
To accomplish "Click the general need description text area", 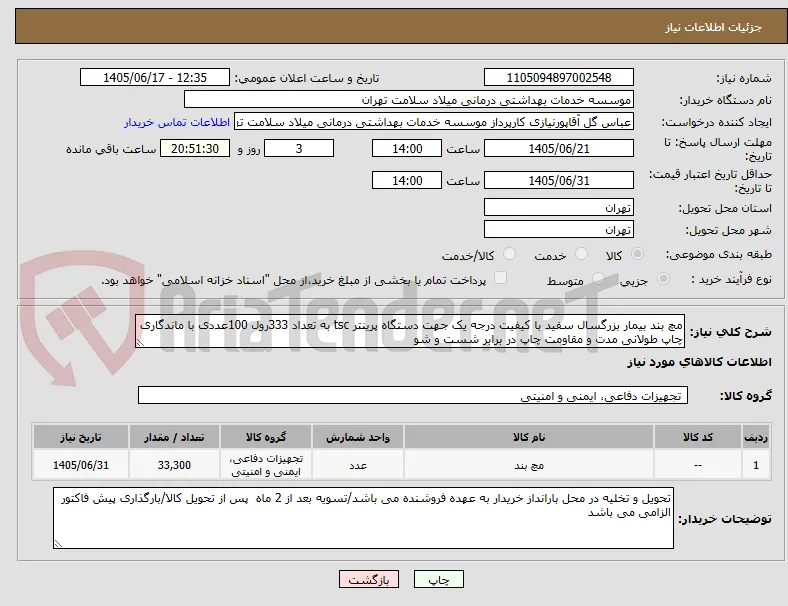I will coord(410,332).
